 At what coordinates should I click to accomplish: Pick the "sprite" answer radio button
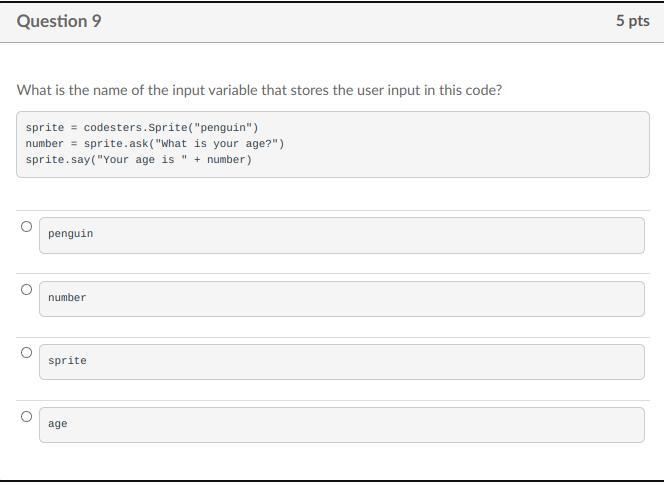[26, 353]
